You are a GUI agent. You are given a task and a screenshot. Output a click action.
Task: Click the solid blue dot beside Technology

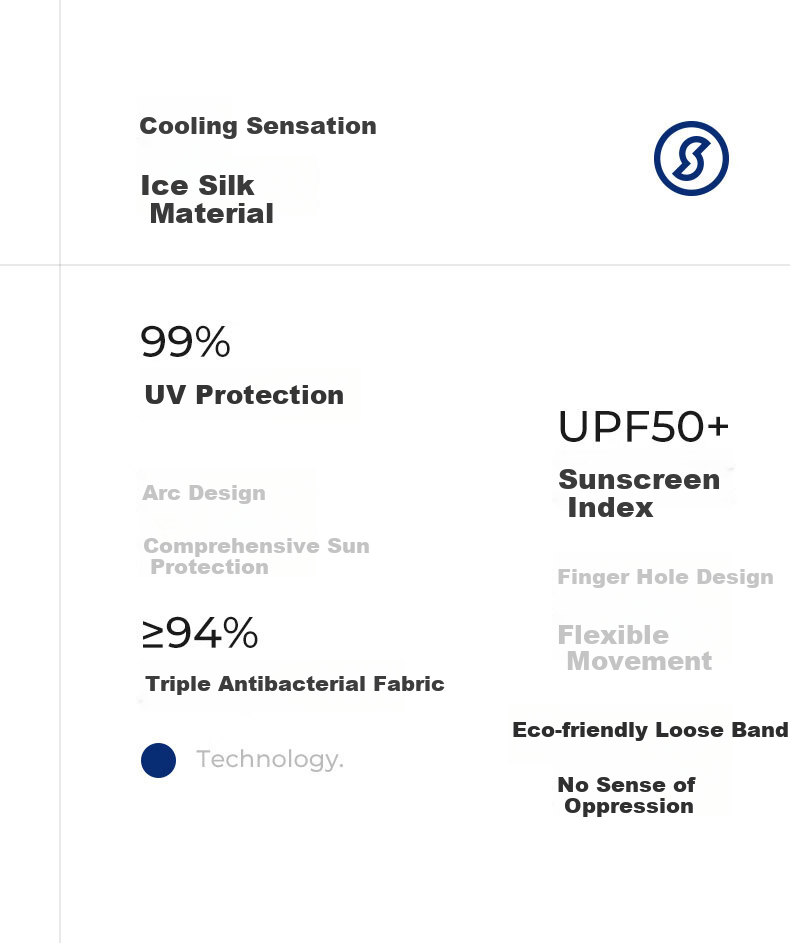[x=158, y=760]
